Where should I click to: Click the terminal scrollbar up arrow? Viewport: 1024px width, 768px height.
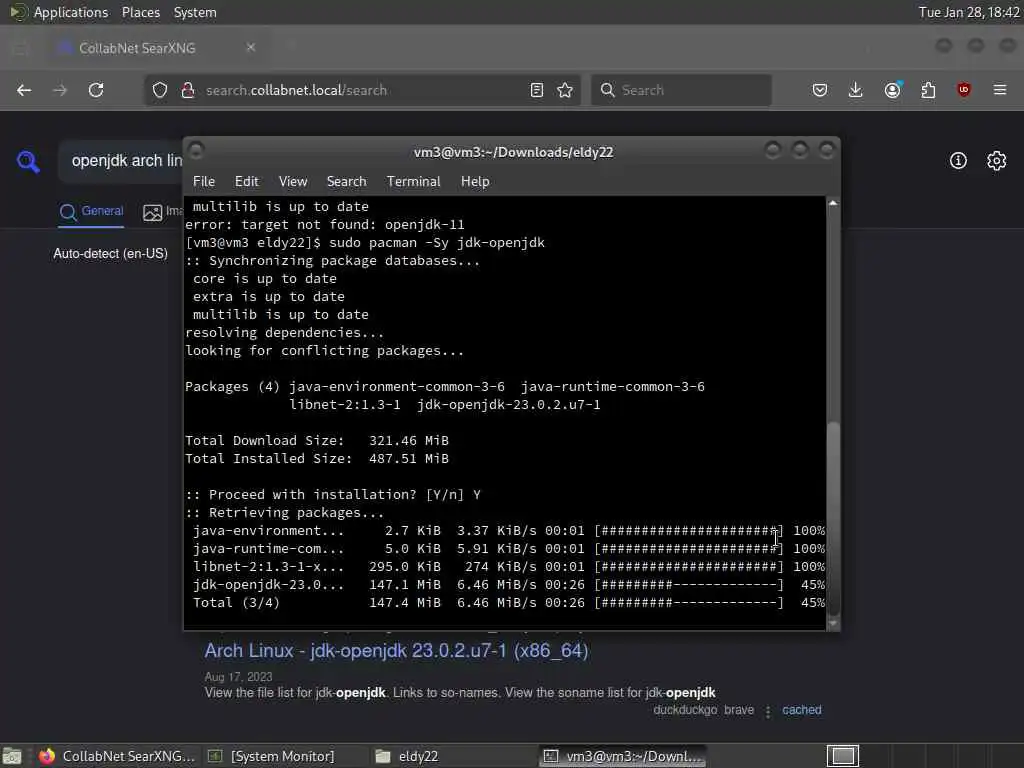[833, 203]
